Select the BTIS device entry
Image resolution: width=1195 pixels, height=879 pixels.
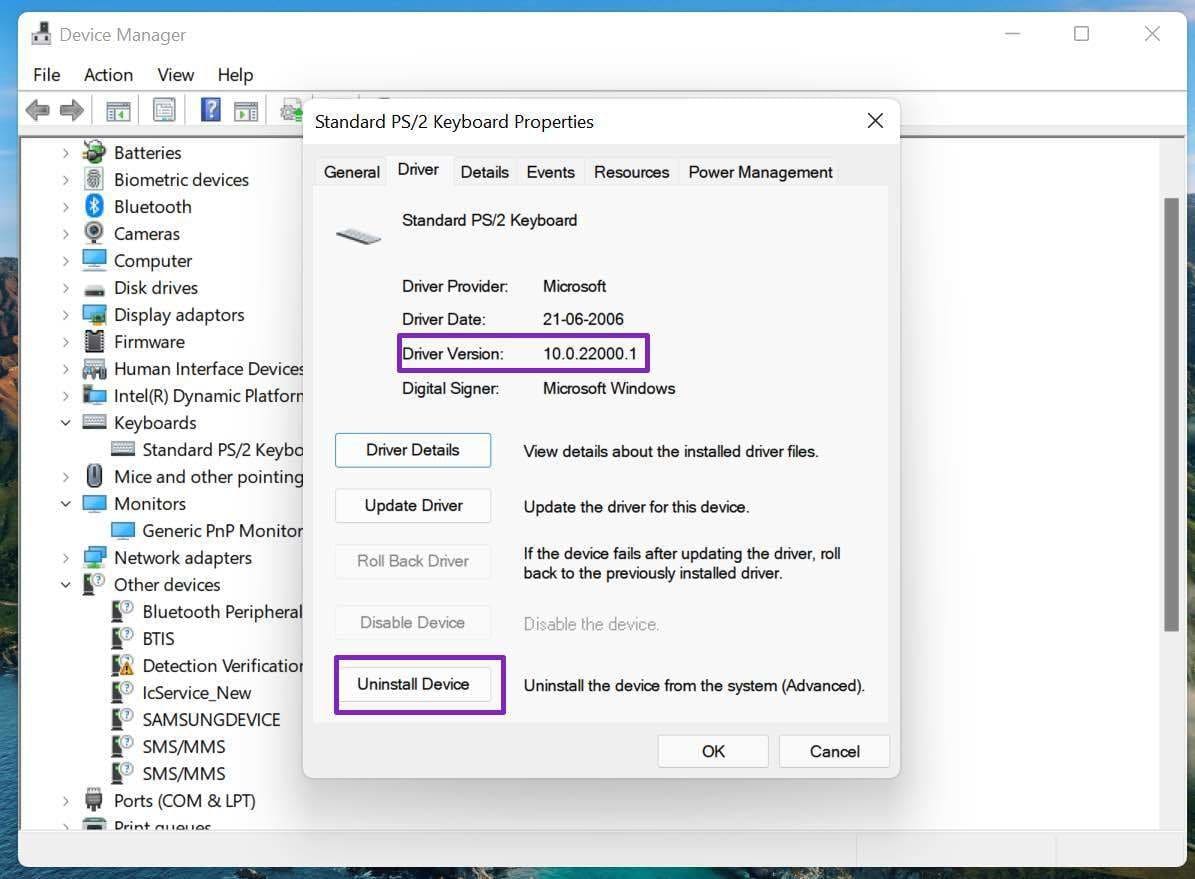point(158,639)
